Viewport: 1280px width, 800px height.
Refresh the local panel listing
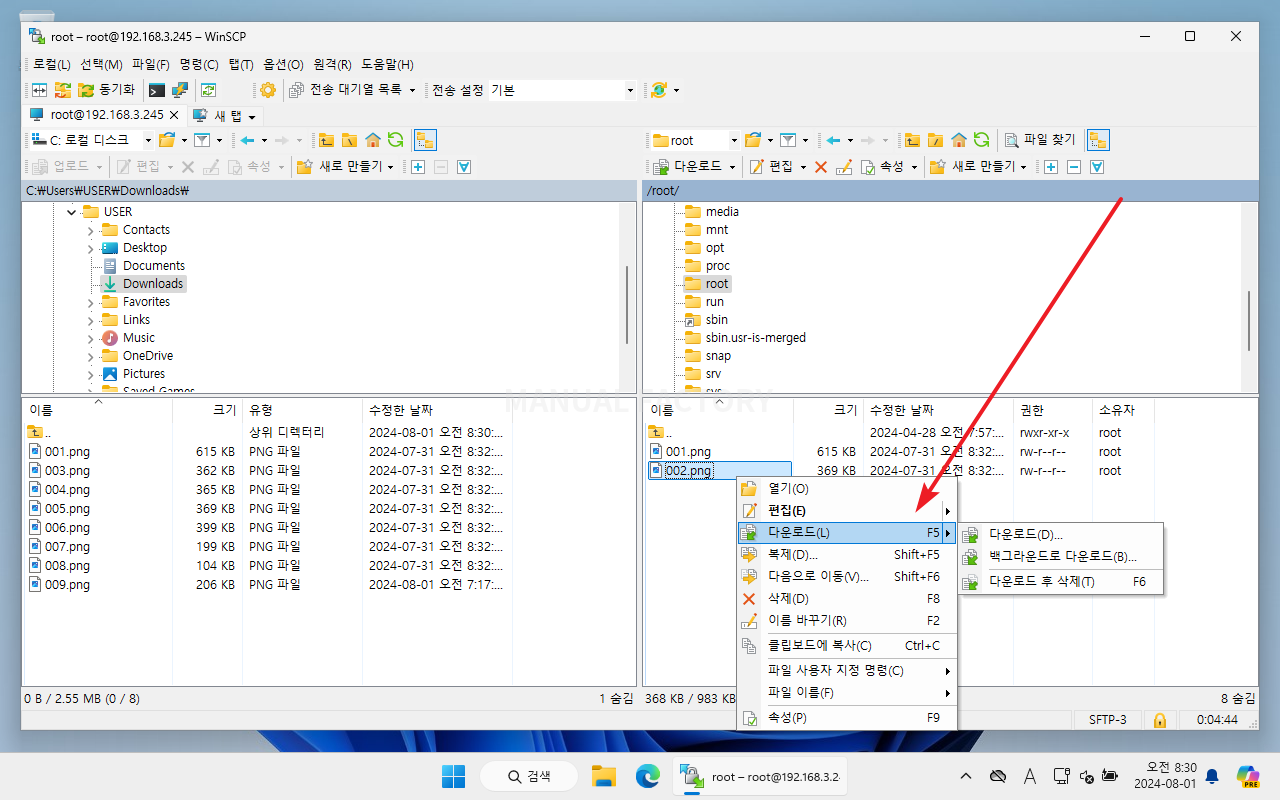(x=395, y=140)
